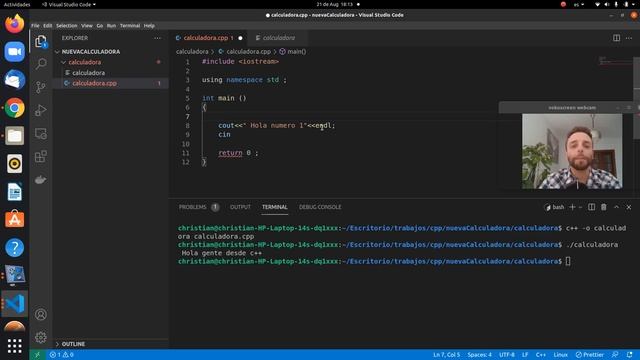The height and width of the screenshot is (360, 640).
Task: Click Spaces: 4 indentation setting
Action: pyautogui.click(x=479, y=355)
